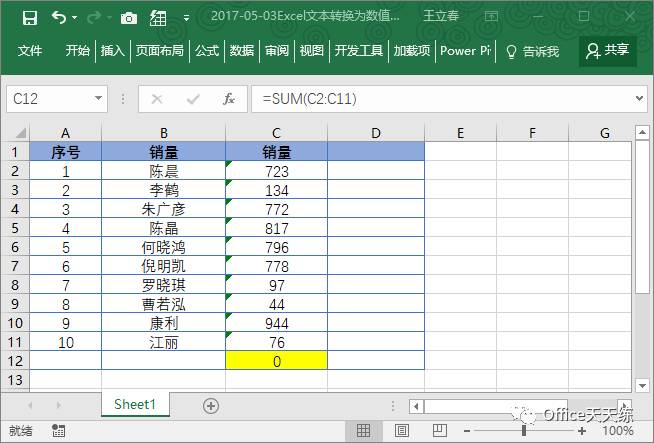Click the macro recording status bar icon
Viewport: 654px width, 443px height.
pyautogui.click(x=58, y=431)
